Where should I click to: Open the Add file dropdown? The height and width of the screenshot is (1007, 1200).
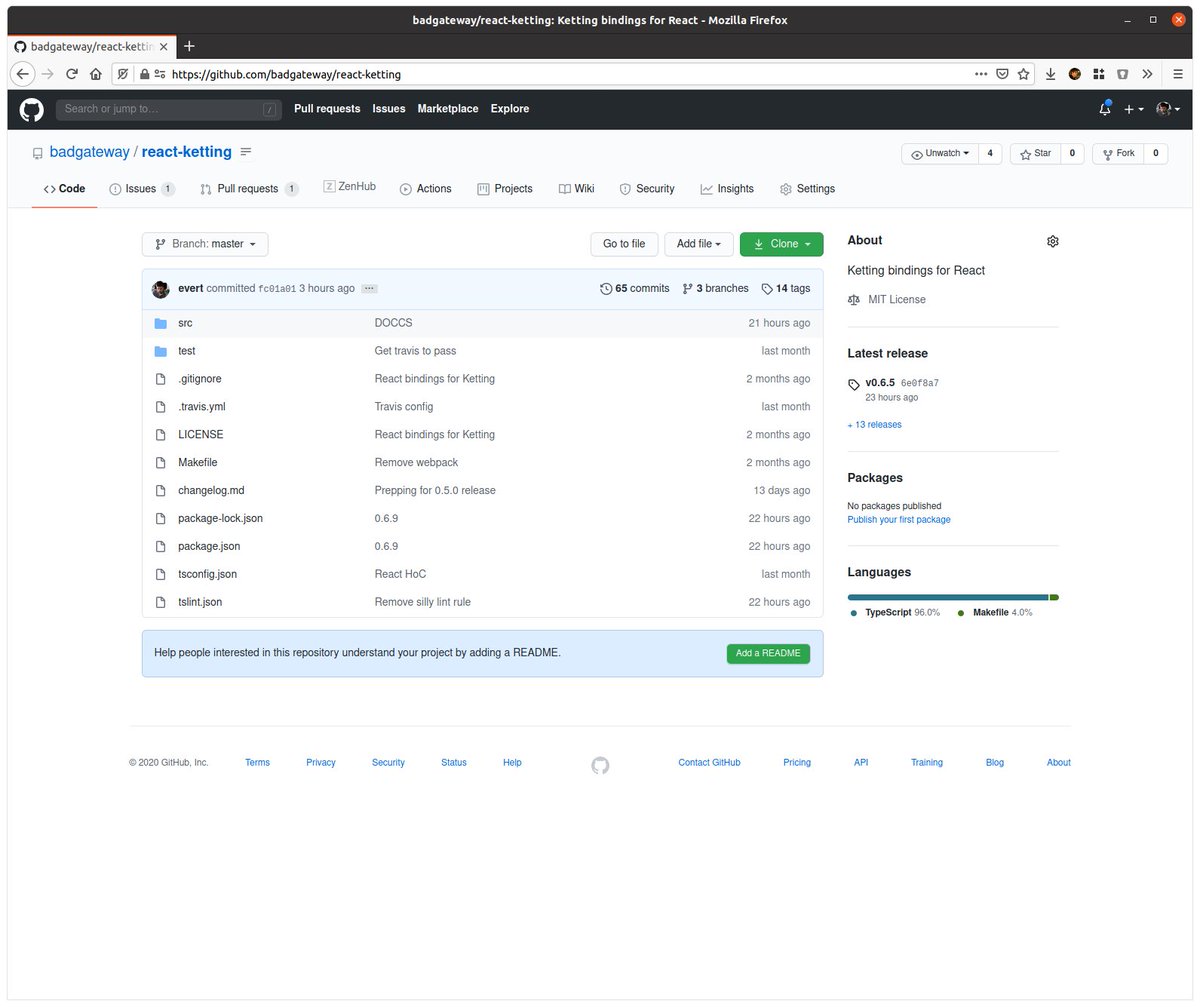pyautogui.click(x=699, y=244)
